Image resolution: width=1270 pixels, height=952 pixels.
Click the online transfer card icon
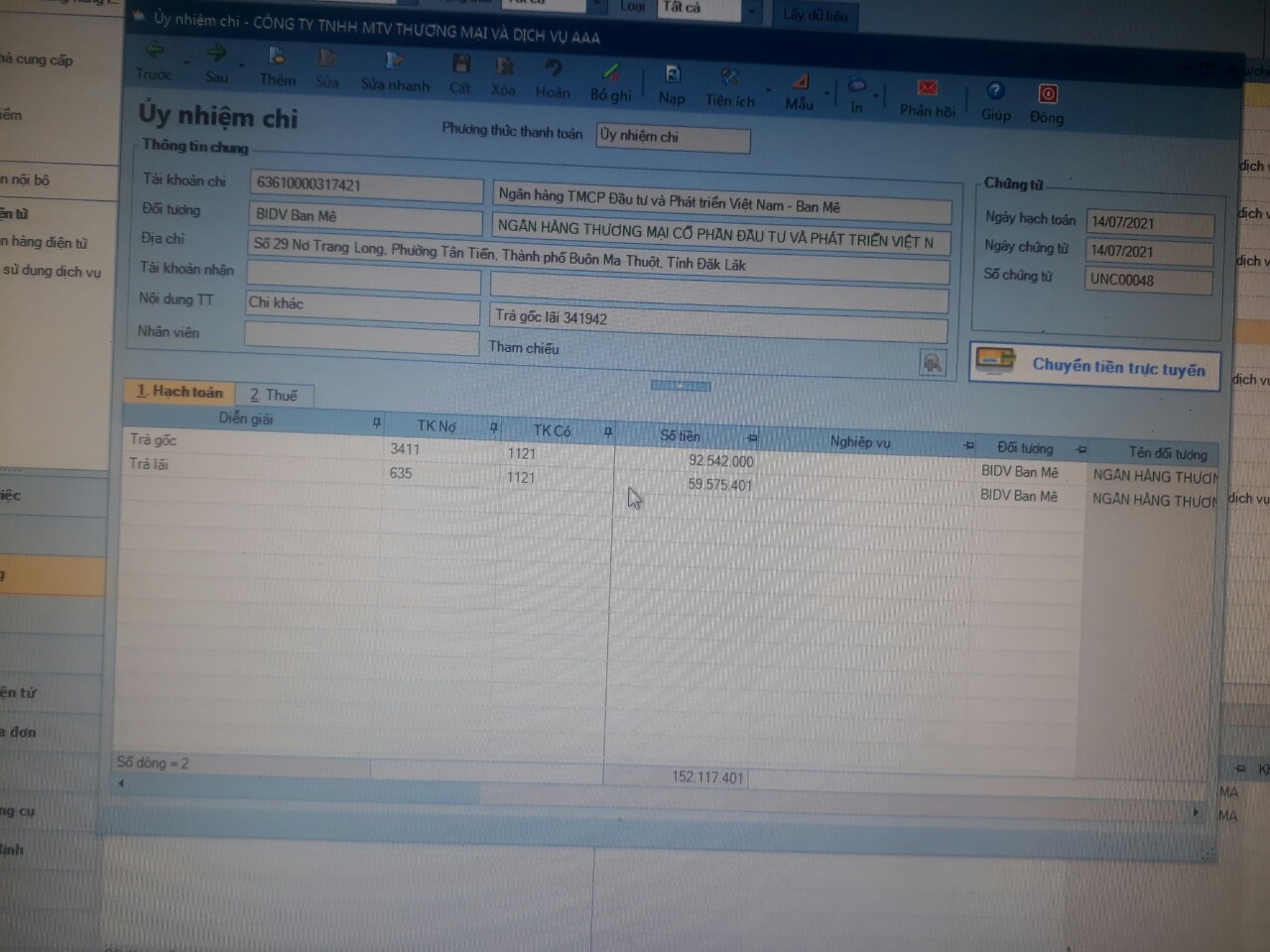pyautogui.click(x=996, y=361)
